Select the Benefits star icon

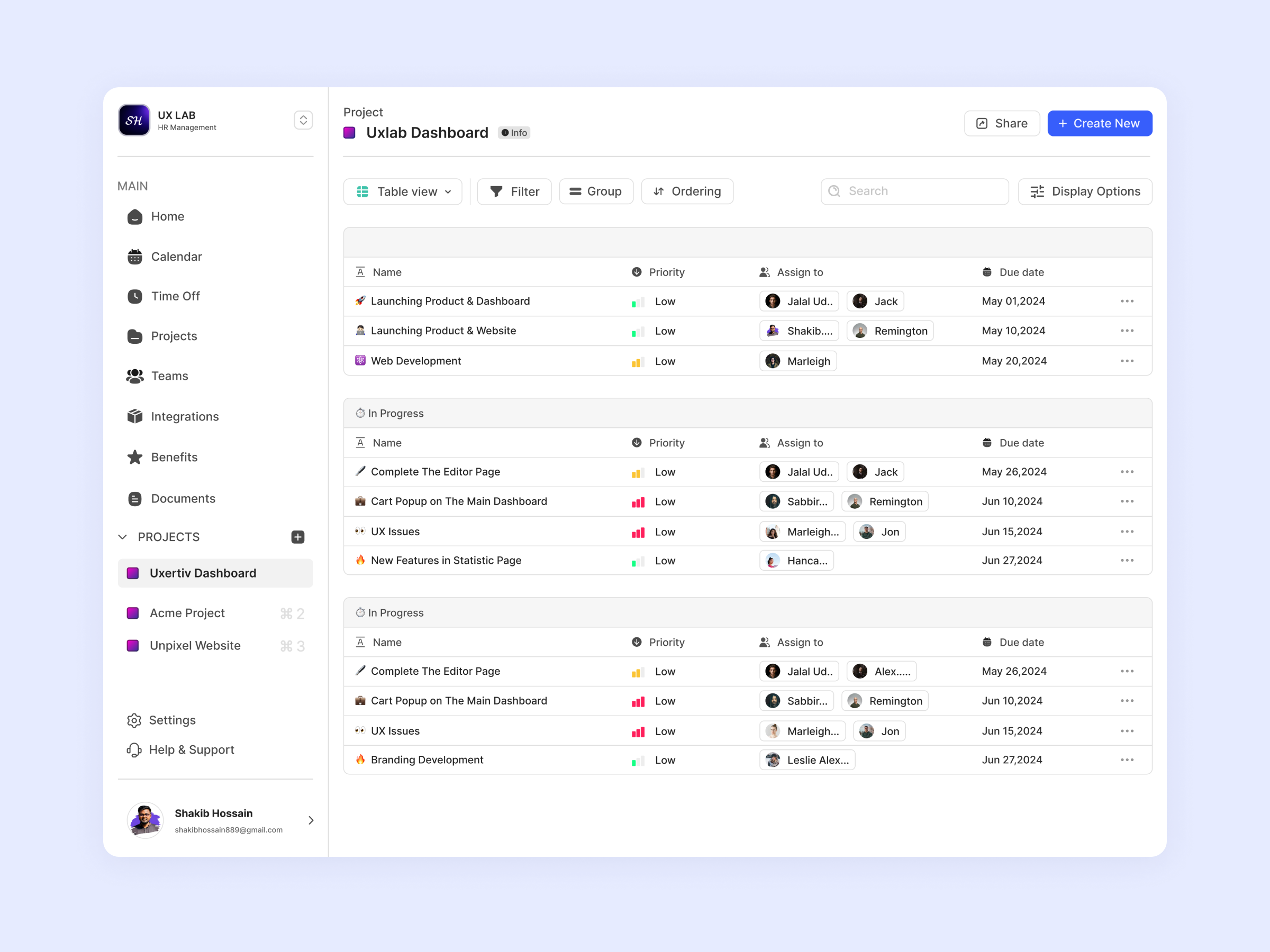[134, 457]
